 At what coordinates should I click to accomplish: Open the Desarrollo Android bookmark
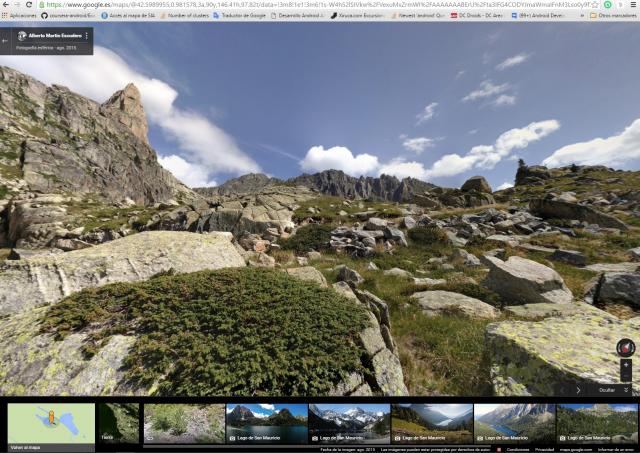point(298,16)
